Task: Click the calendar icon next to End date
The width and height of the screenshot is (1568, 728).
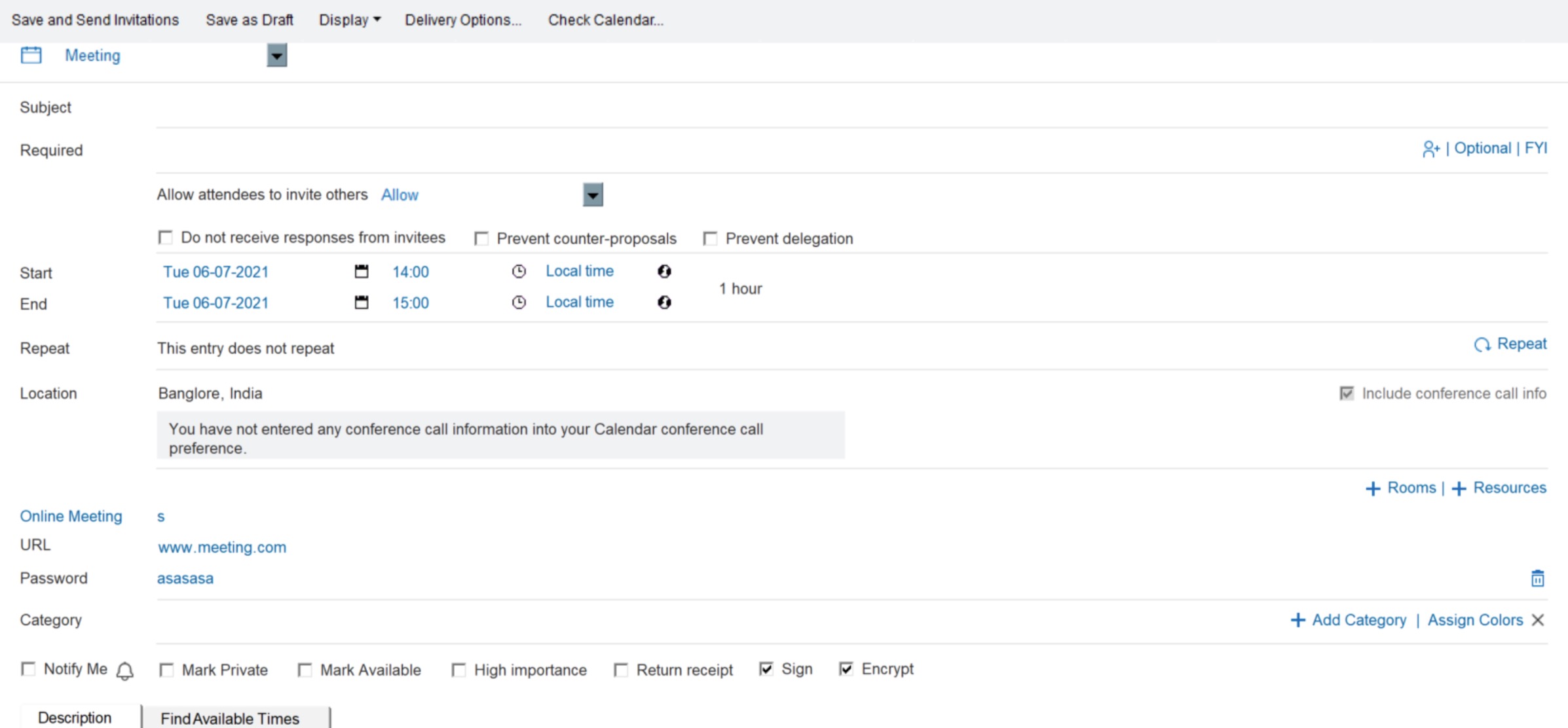Action: pos(362,302)
